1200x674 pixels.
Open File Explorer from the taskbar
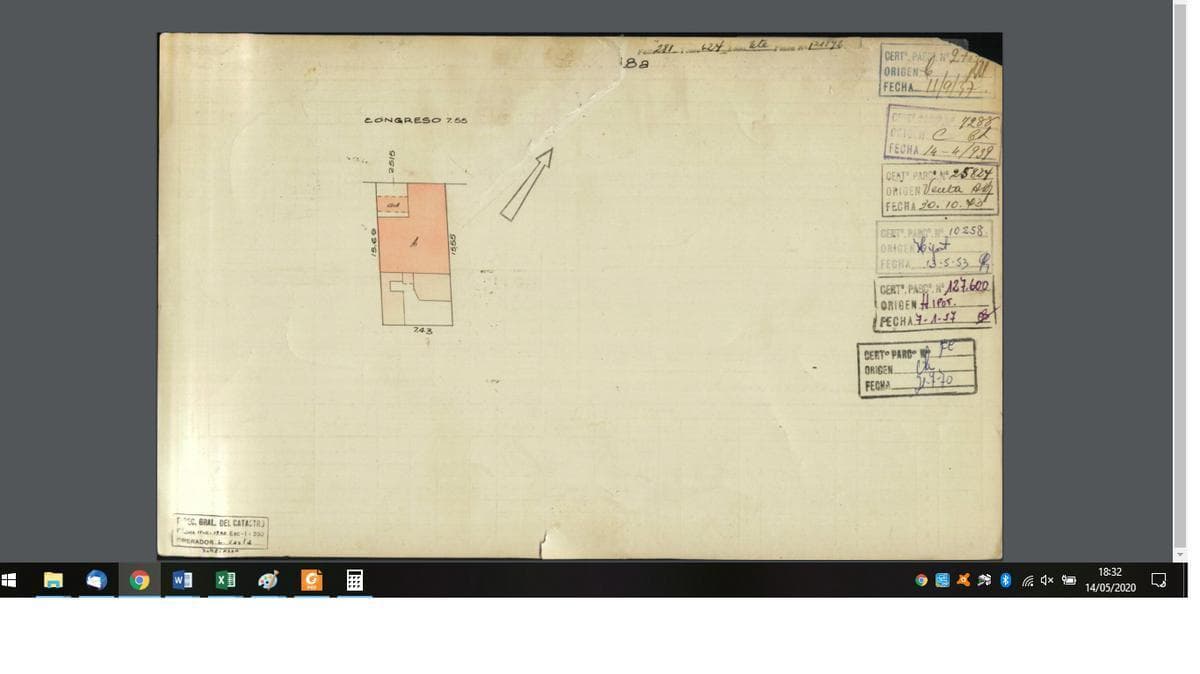click(53, 580)
